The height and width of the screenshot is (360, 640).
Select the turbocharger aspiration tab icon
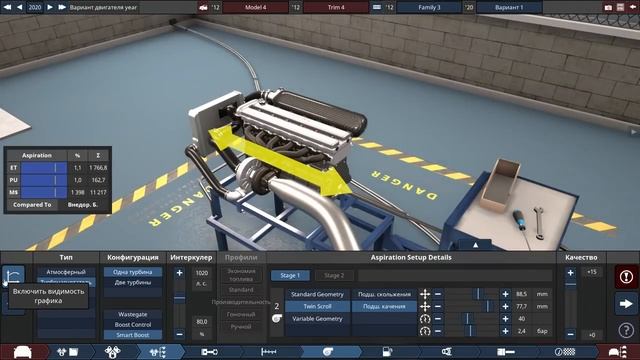coord(328,352)
